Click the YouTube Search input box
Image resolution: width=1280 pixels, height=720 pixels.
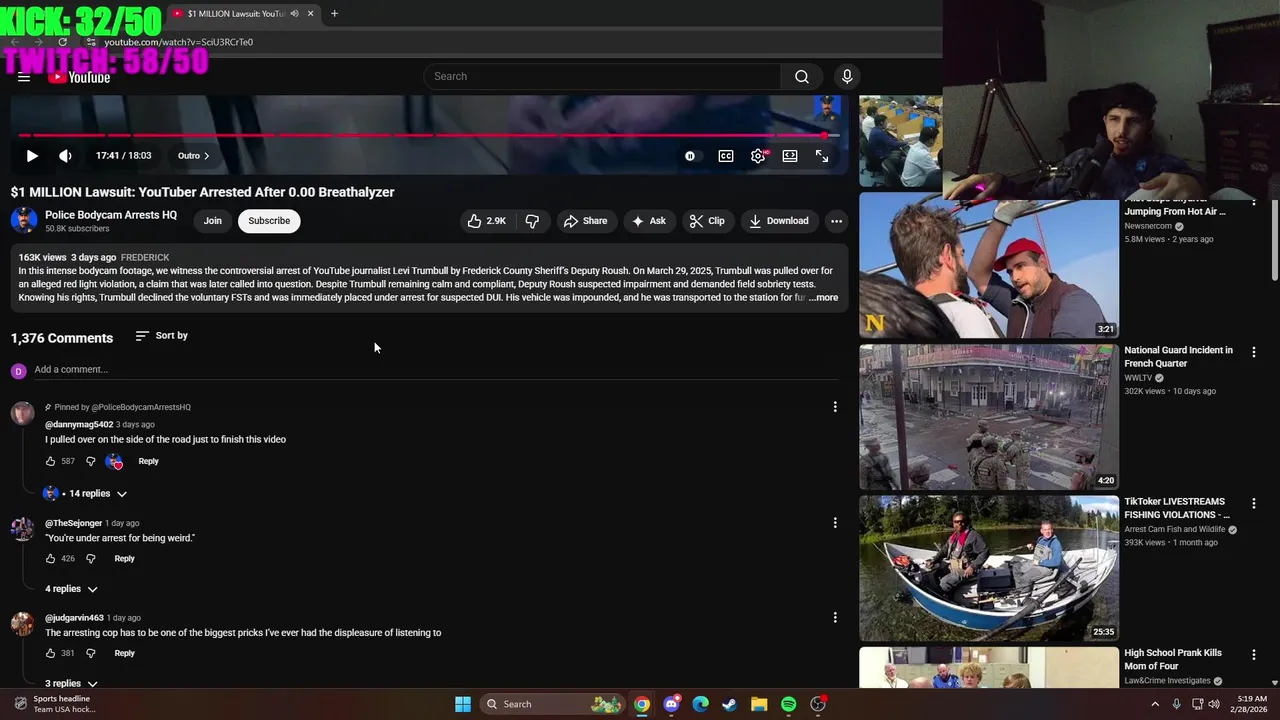point(602,77)
